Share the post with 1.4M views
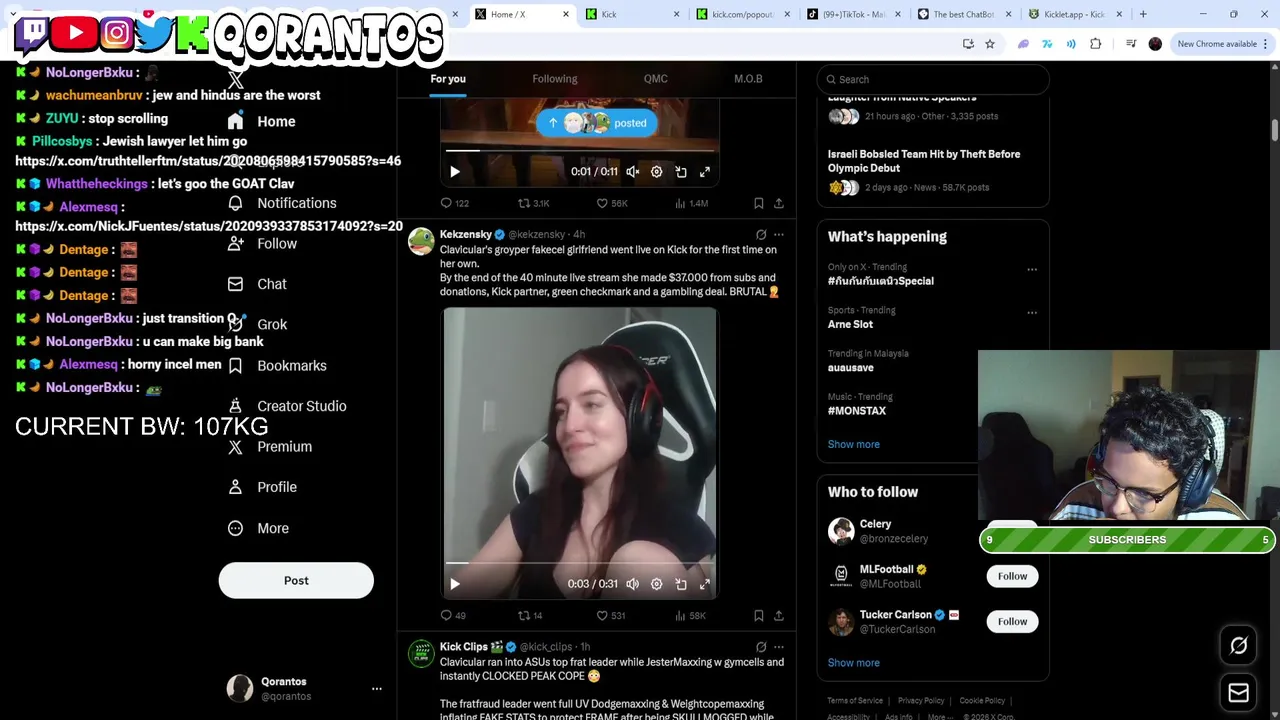The image size is (1280, 720). [x=779, y=203]
